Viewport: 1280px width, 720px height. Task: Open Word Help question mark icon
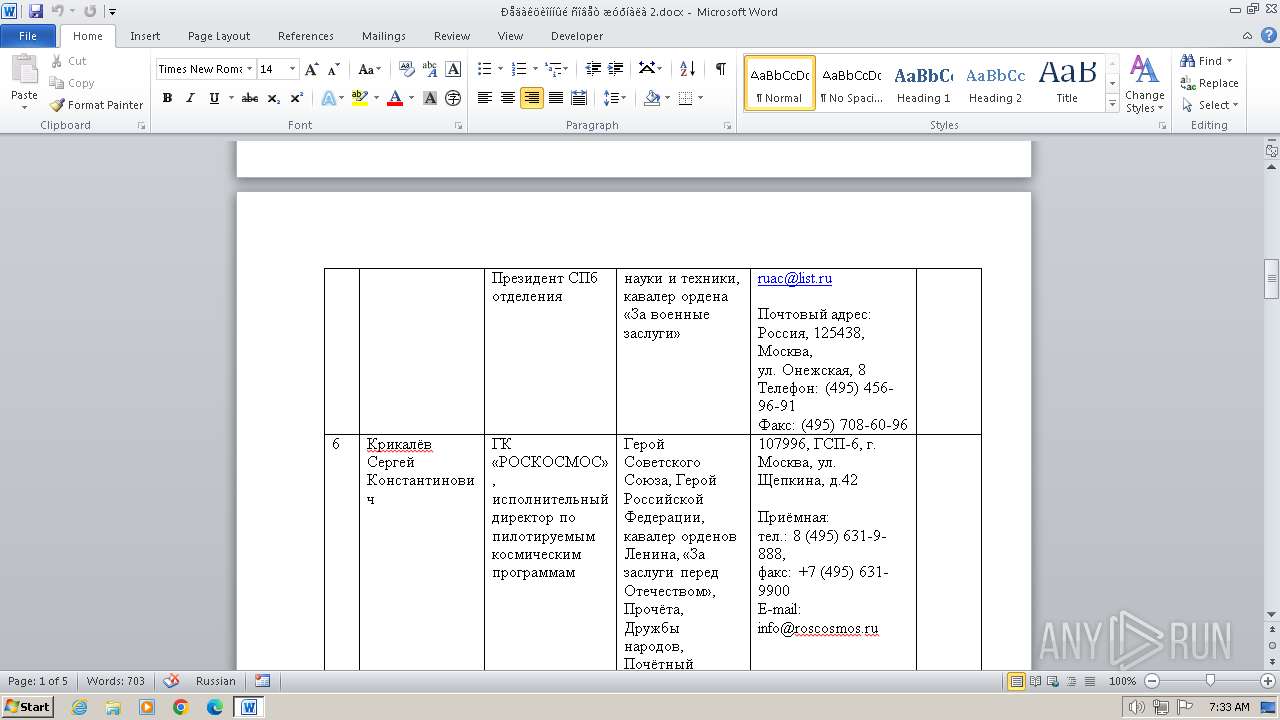1271,36
